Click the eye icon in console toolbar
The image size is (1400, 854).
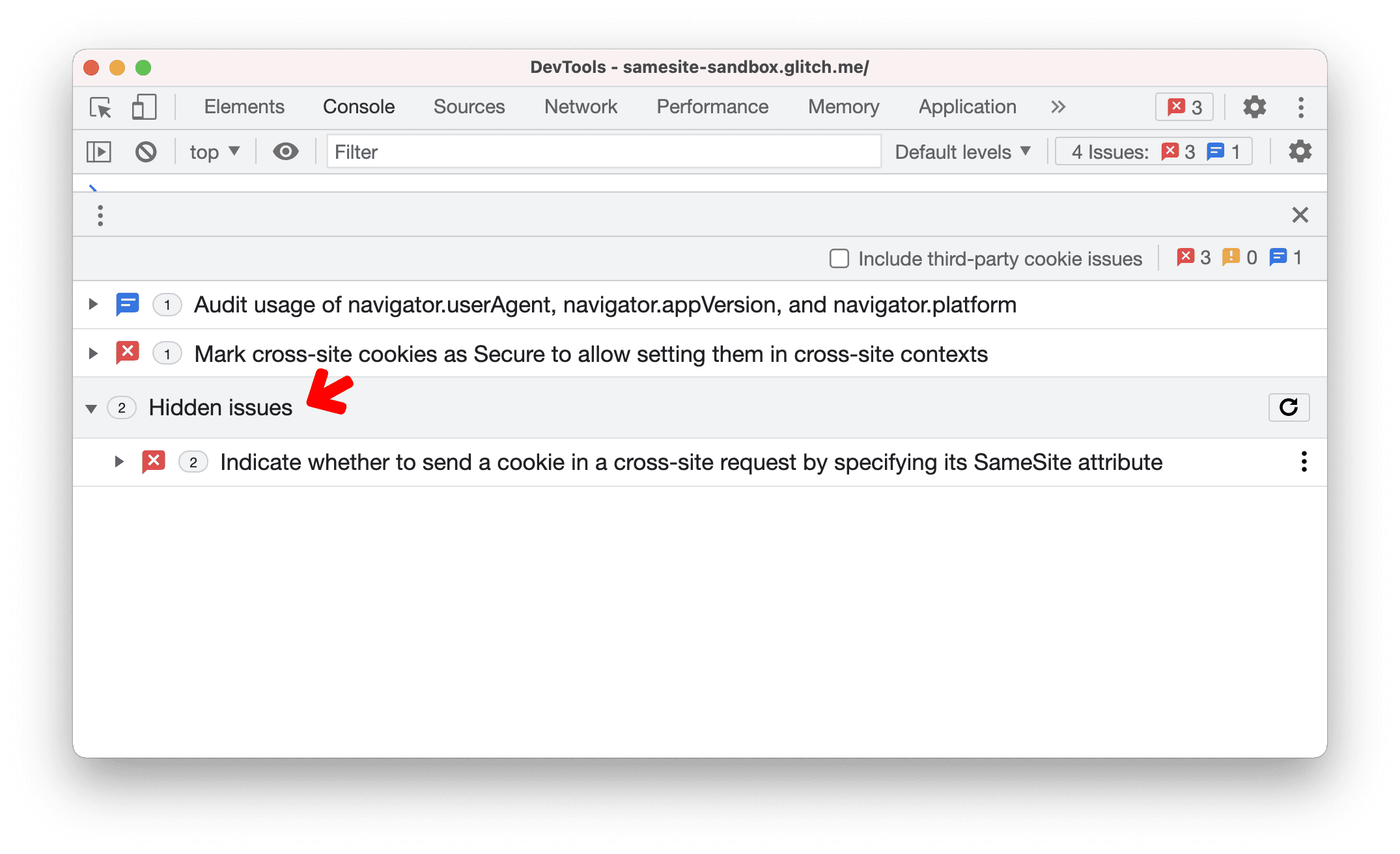tap(283, 152)
